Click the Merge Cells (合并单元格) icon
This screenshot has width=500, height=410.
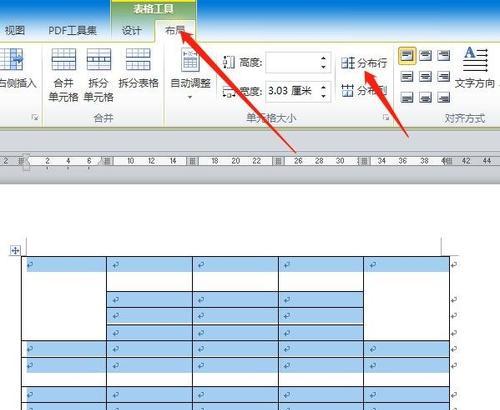coord(63,75)
